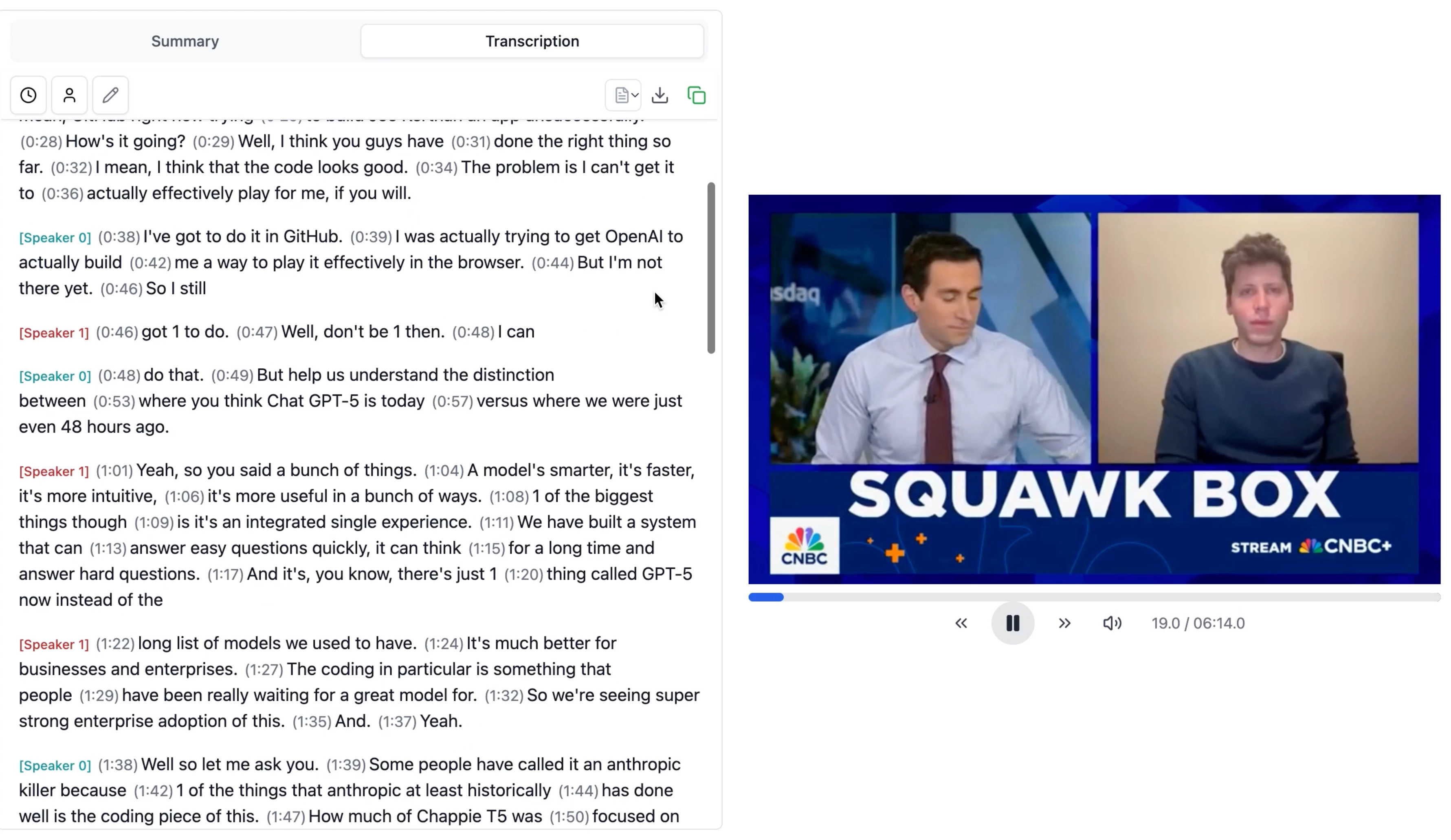This screenshot has height=840, width=1451.
Task: Rewind using the double-left arrow icon
Action: coord(961,623)
